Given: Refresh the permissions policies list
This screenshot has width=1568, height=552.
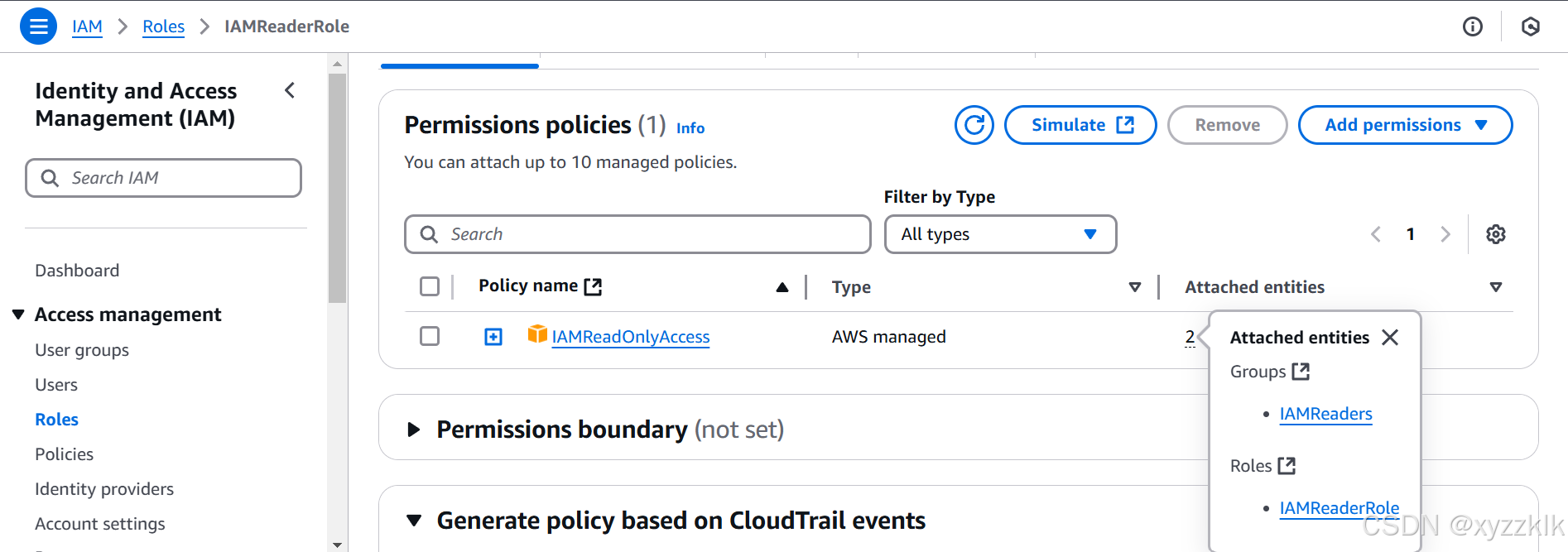Looking at the screenshot, I should 974,125.
